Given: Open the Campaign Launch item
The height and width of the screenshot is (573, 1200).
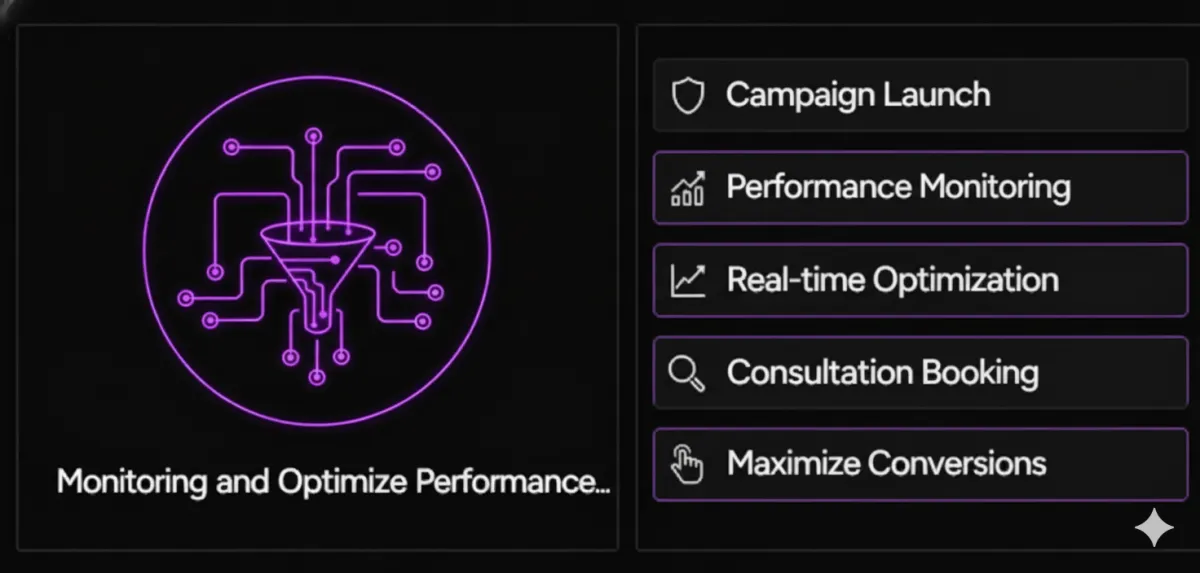Looking at the screenshot, I should coord(920,95).
